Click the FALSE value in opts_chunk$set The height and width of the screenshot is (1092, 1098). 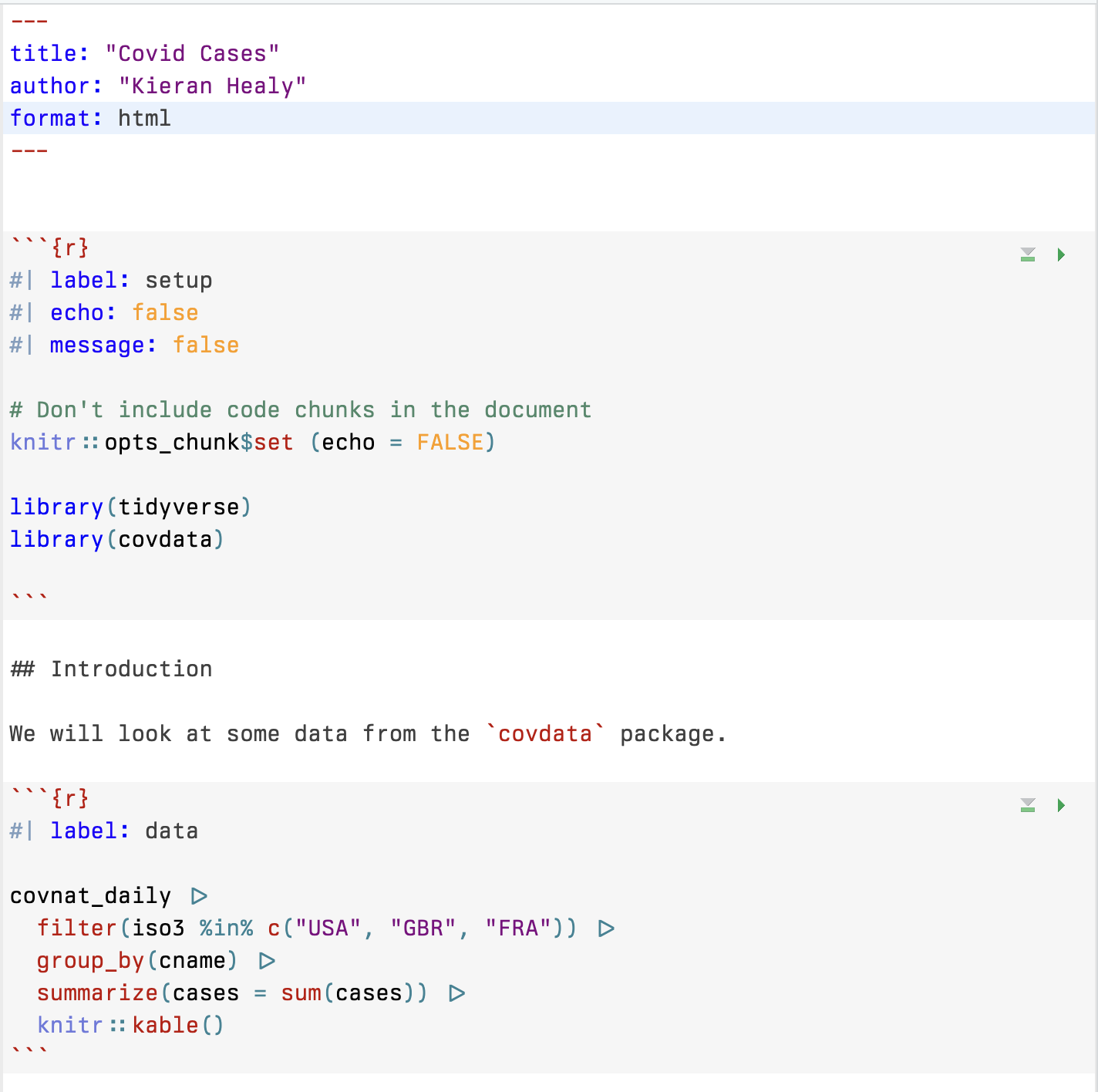pyautogui.click(x=450, y=443)
